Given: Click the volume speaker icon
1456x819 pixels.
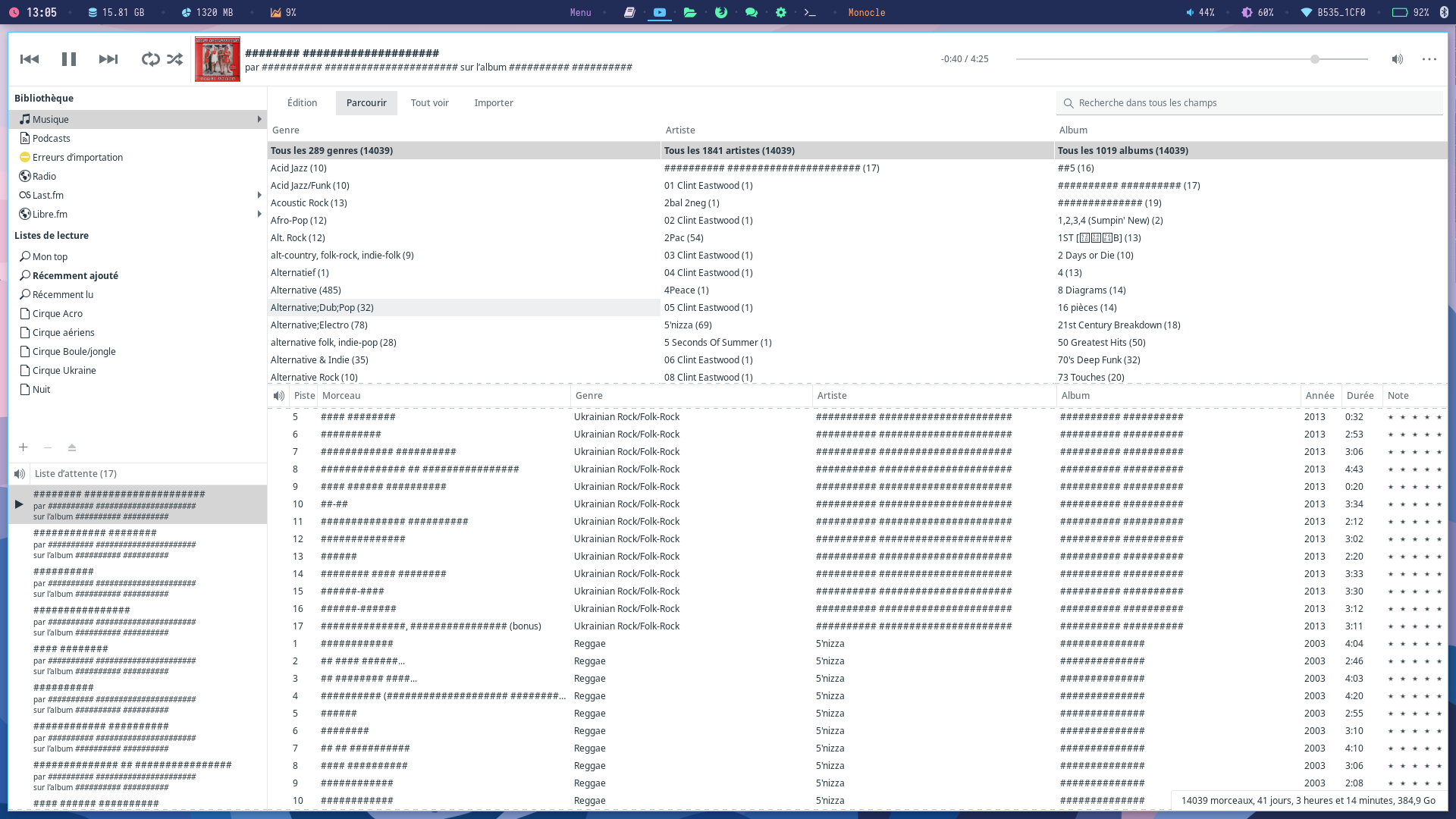Looking at the screenshot, I should [x=1397, y=59].
